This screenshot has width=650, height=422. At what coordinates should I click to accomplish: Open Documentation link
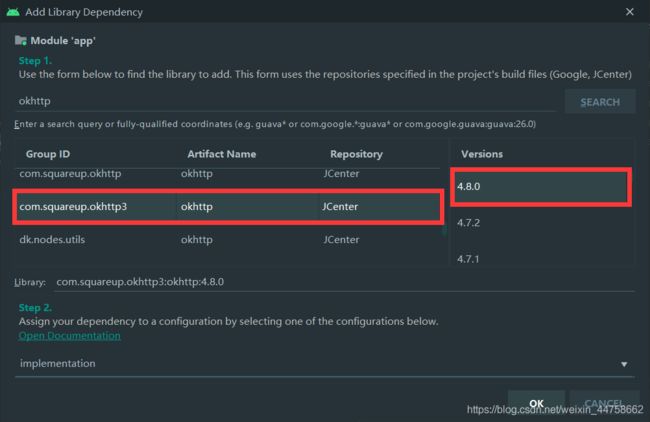70,336
